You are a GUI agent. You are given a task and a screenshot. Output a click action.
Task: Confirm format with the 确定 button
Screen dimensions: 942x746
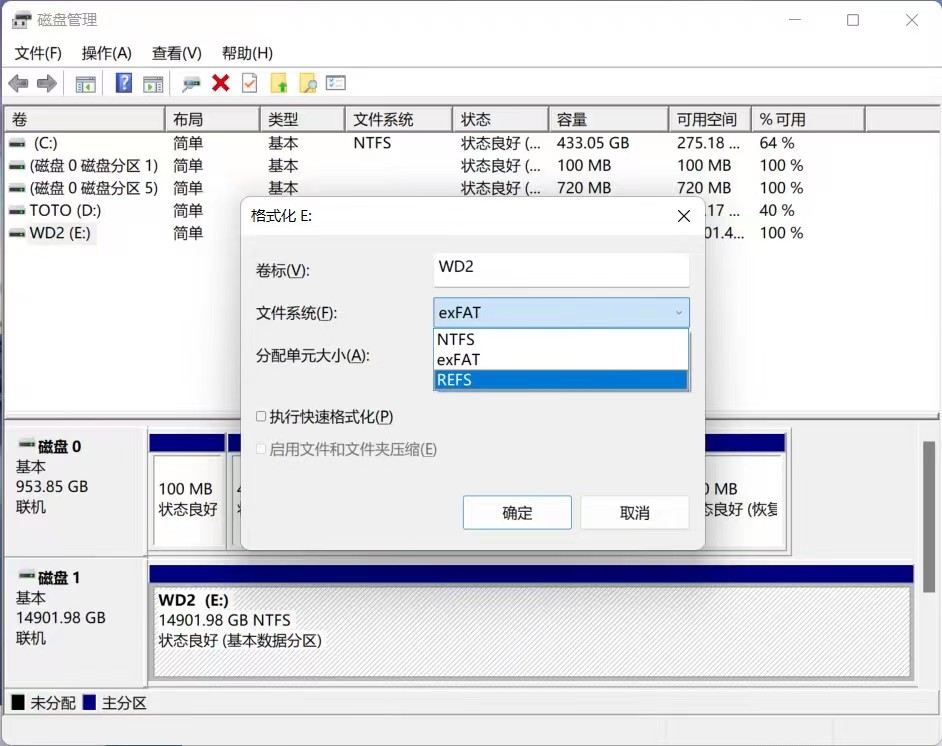[517, 512]
